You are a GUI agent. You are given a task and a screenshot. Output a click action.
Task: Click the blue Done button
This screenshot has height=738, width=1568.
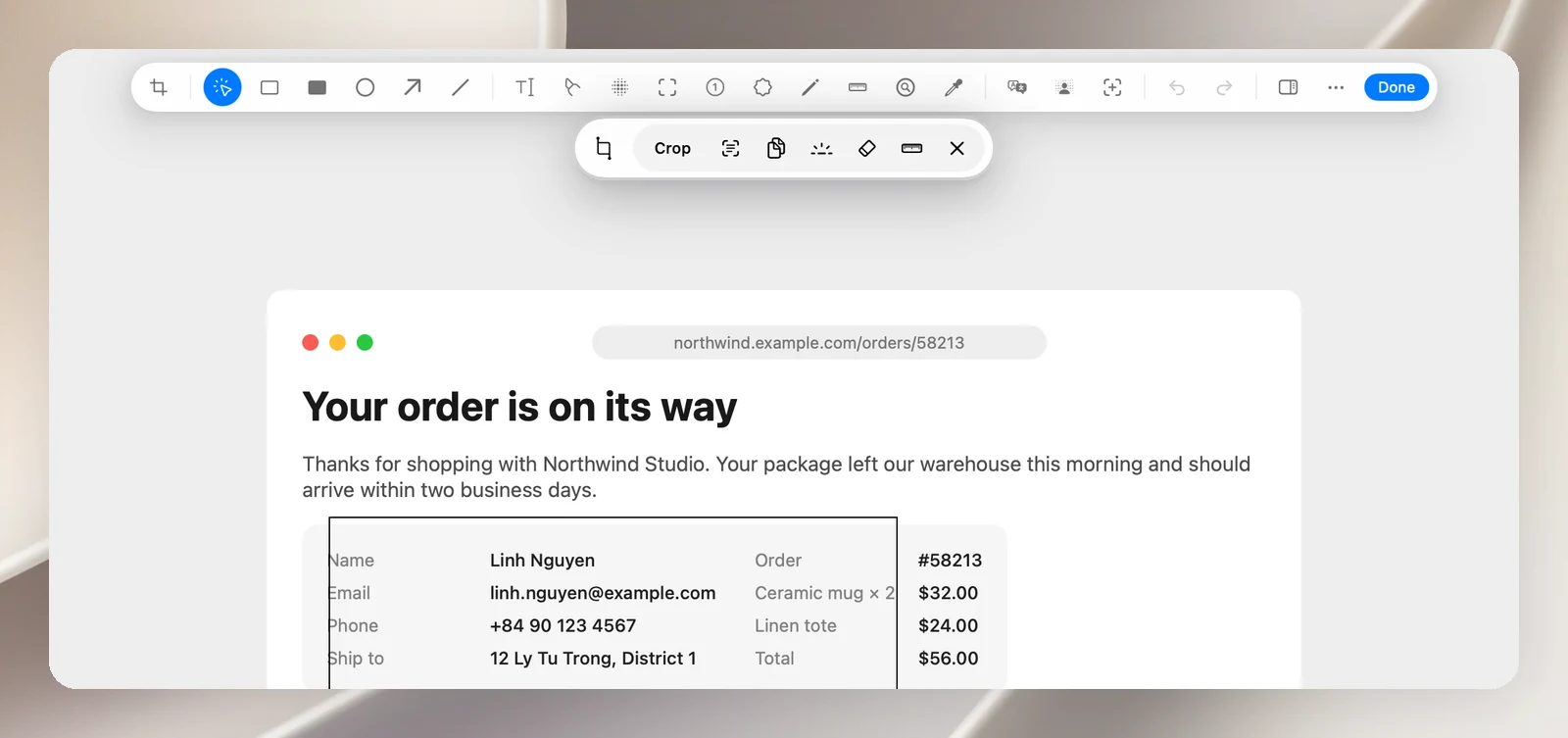coord(1396,87)
